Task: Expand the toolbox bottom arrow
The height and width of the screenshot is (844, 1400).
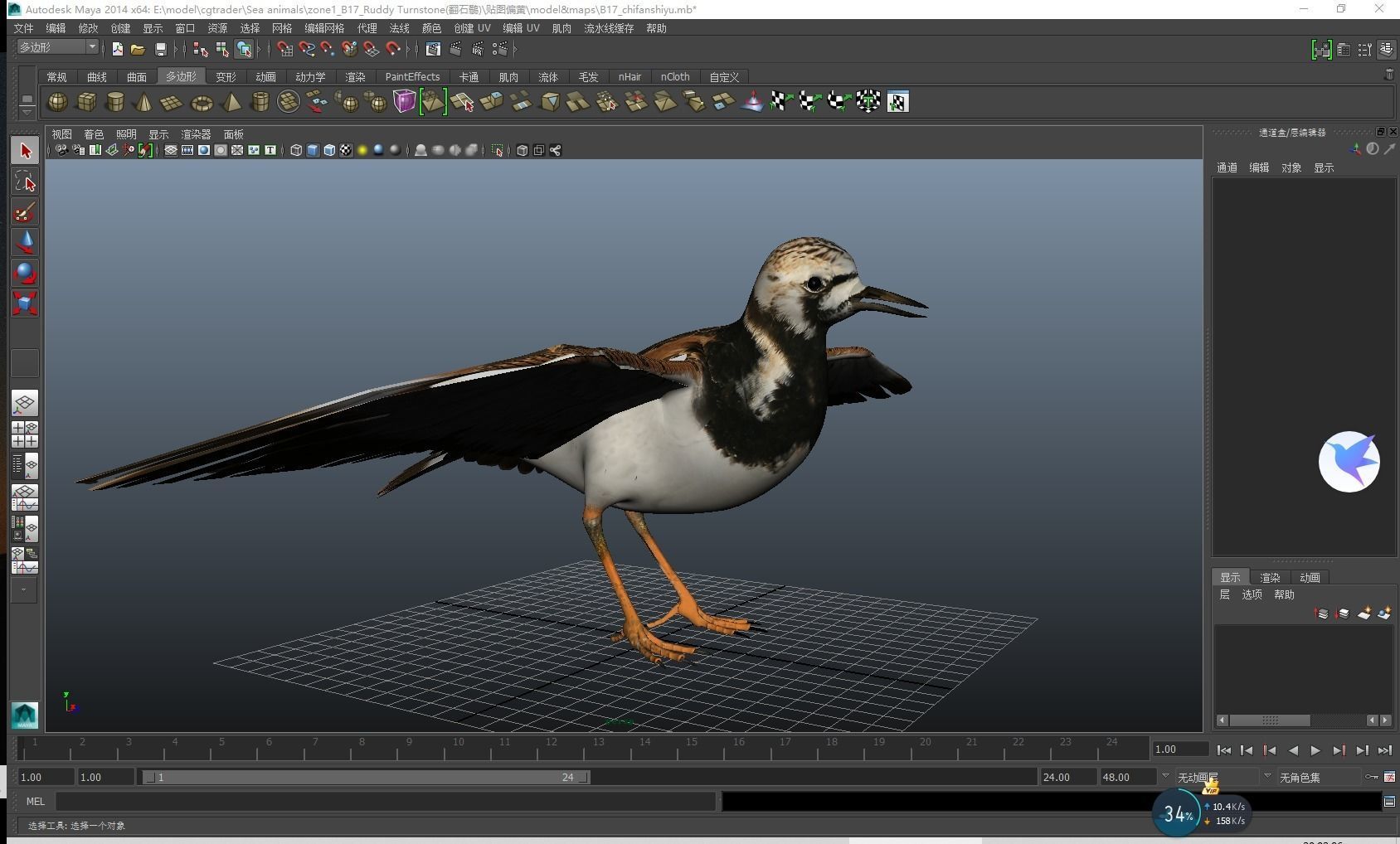Action: click(x=24, y=590)
